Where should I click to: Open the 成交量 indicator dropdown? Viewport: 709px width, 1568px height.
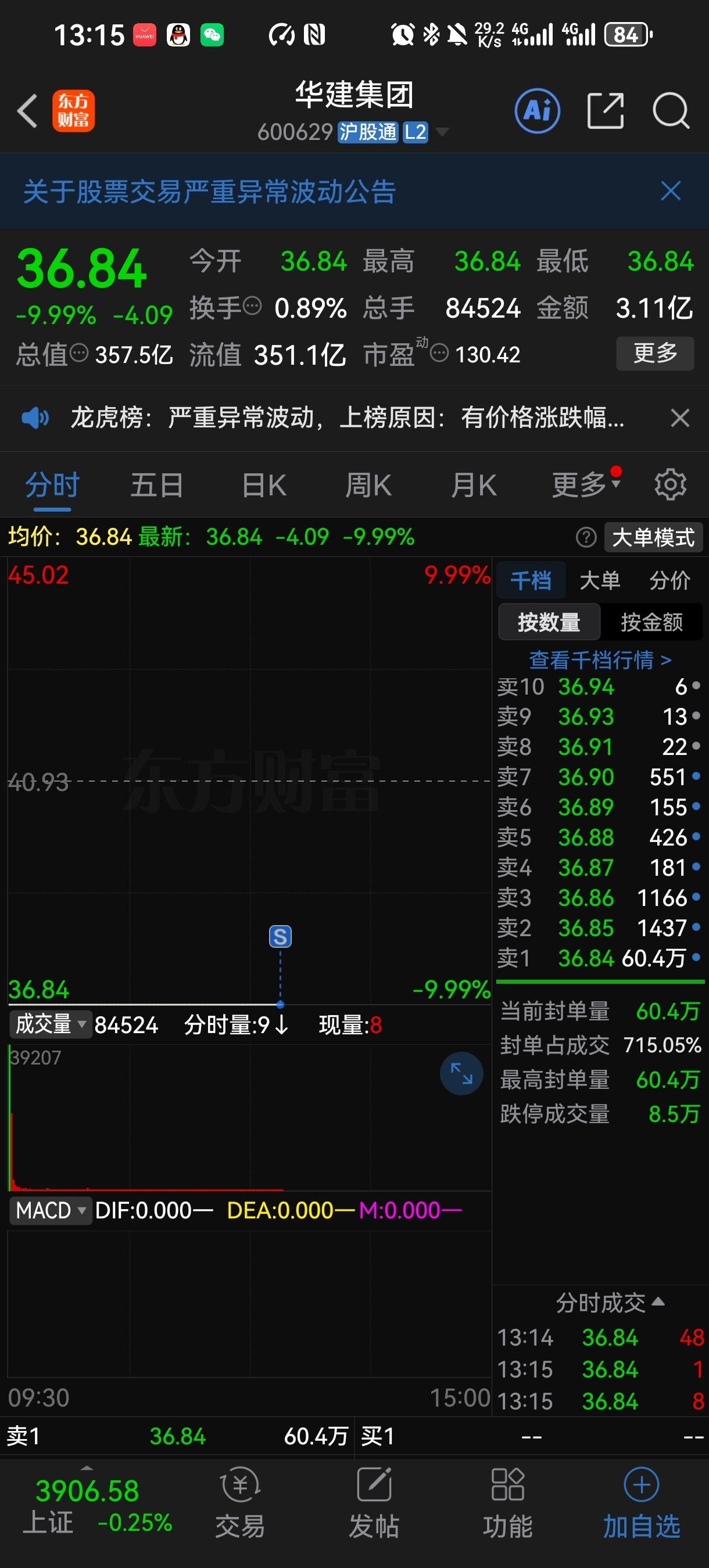51,1024
